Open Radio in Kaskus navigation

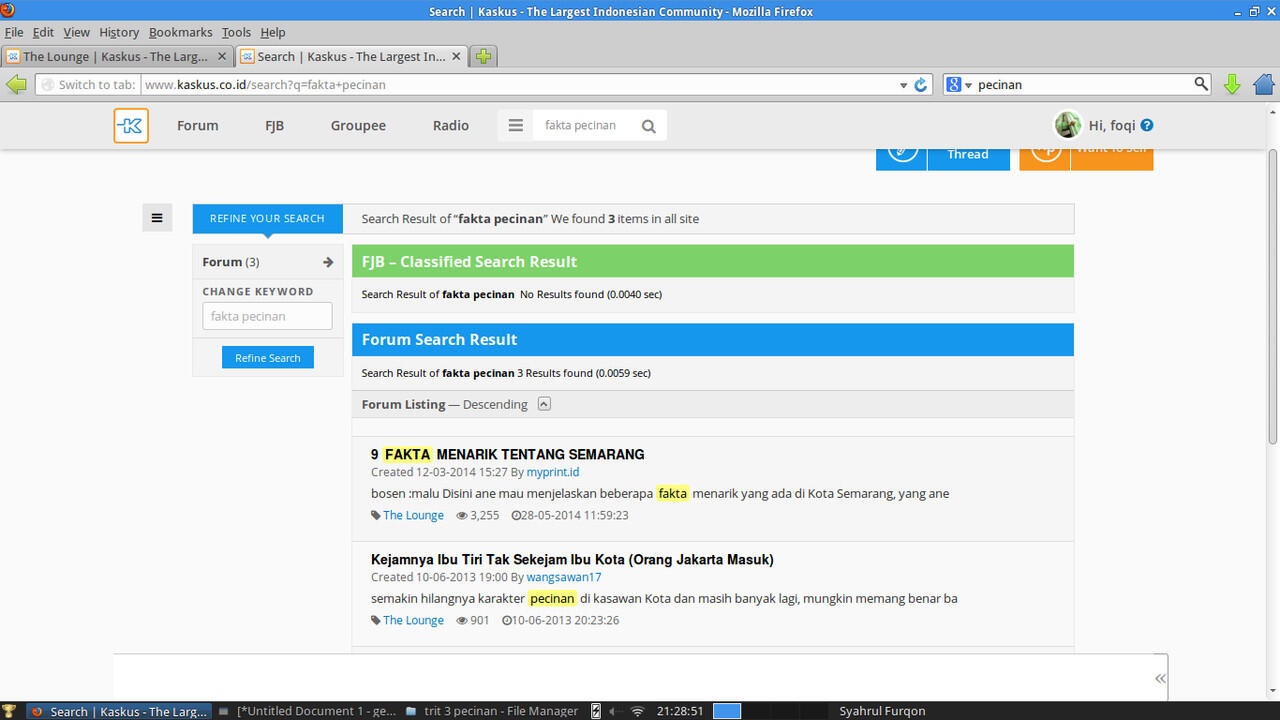click(451, 125)
